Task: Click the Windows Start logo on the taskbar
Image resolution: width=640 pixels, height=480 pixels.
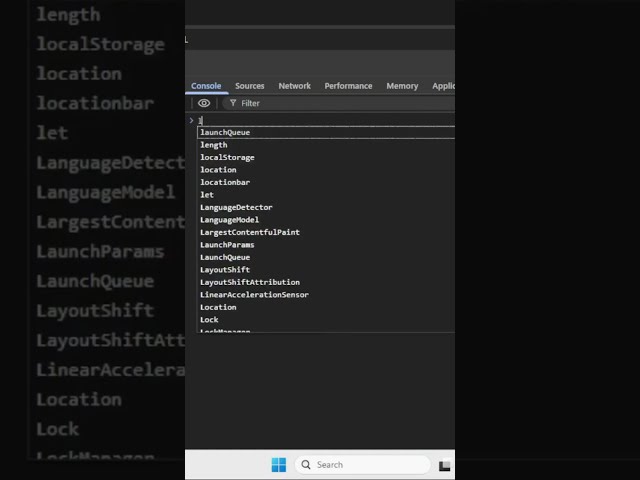Action: (279, 464)
